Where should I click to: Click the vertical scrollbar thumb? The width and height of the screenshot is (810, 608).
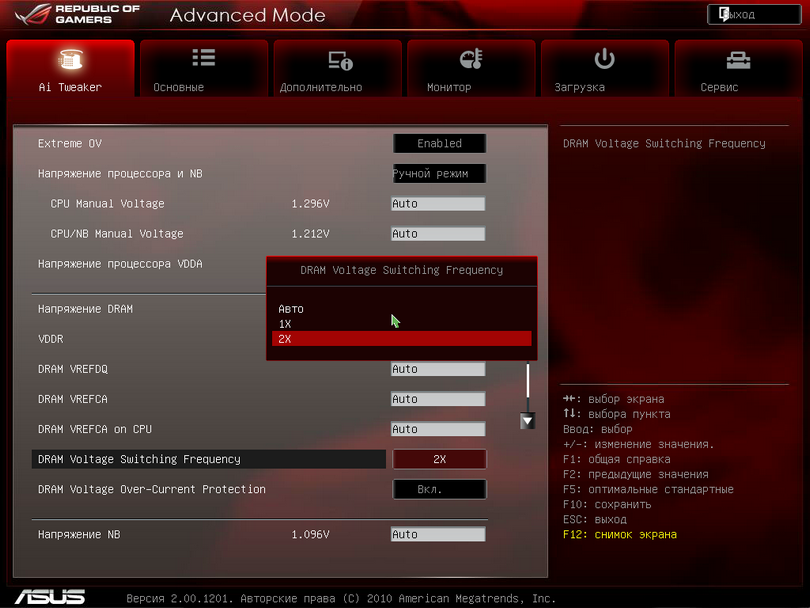pos(528,382)
